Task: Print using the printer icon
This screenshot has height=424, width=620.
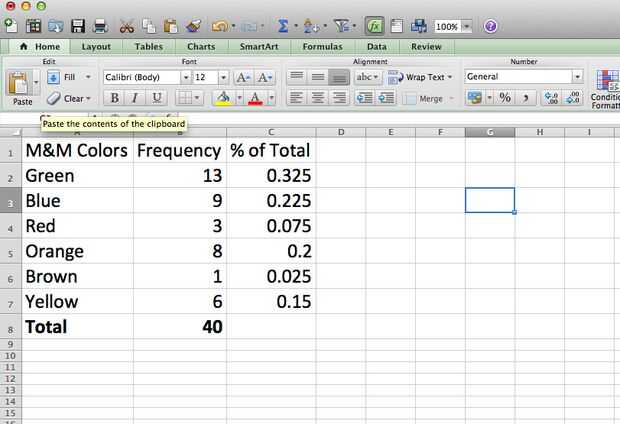Action: click(x=100, y=26)
